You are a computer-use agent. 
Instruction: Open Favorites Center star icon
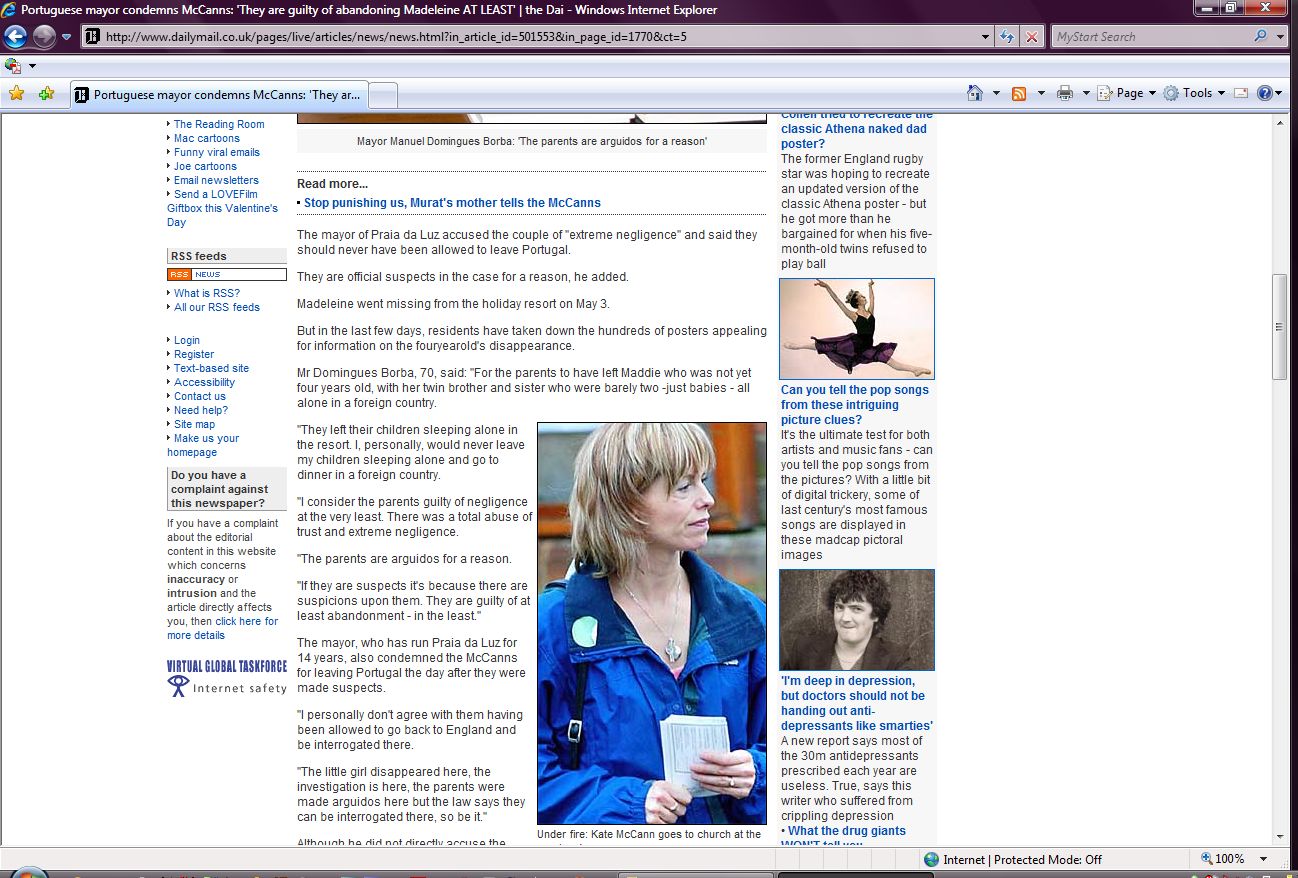(16, 94)
